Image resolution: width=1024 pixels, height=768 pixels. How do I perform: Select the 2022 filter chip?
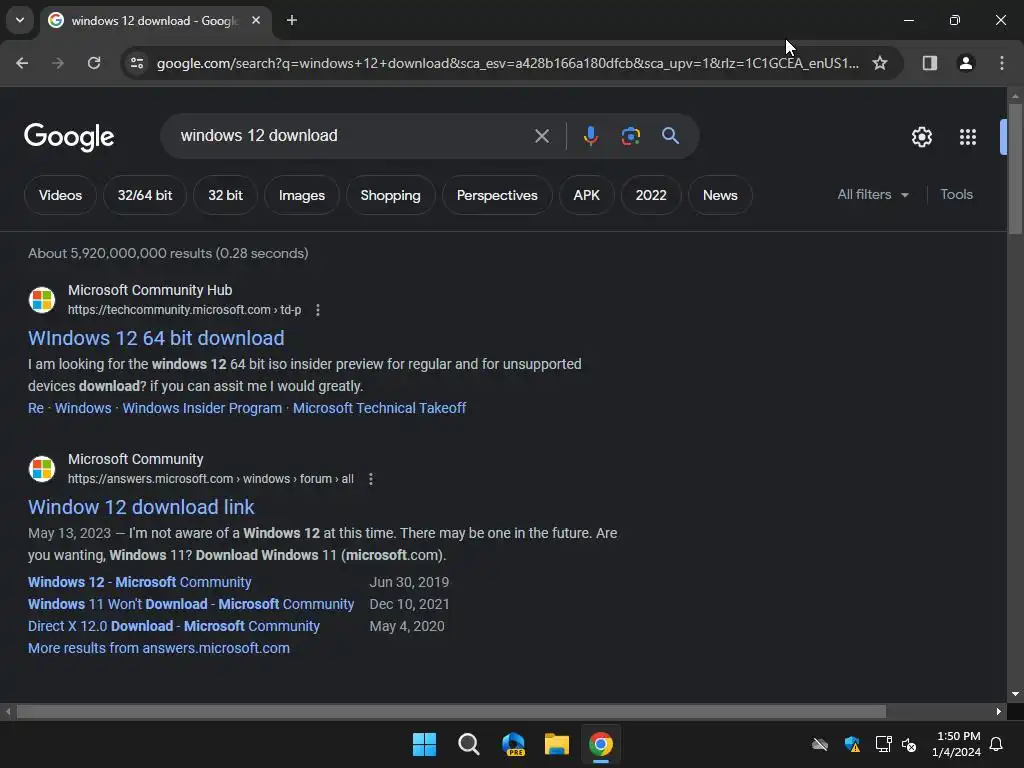point(651,195)
